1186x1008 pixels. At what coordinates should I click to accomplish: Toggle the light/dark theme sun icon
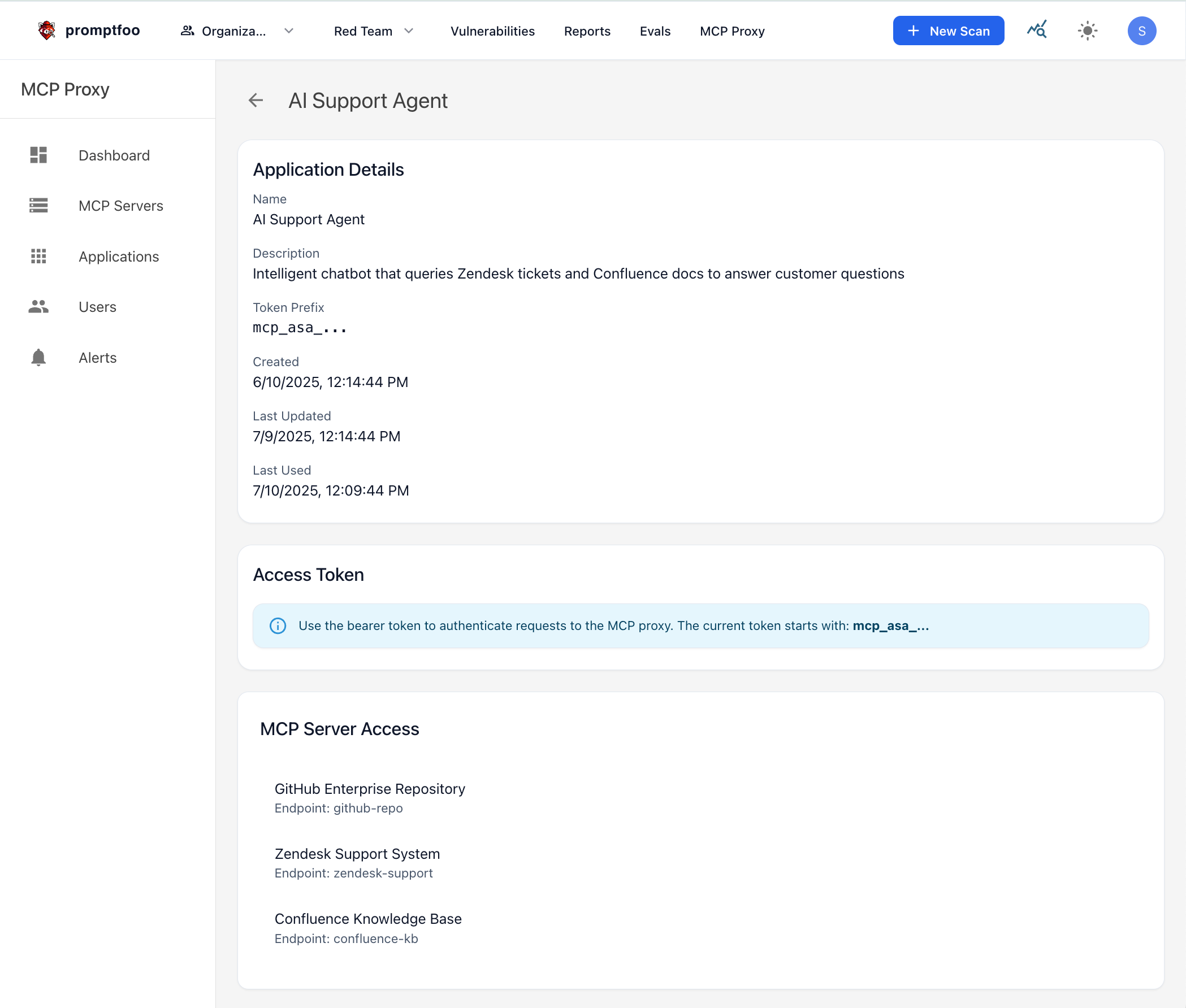point(1087,31)
